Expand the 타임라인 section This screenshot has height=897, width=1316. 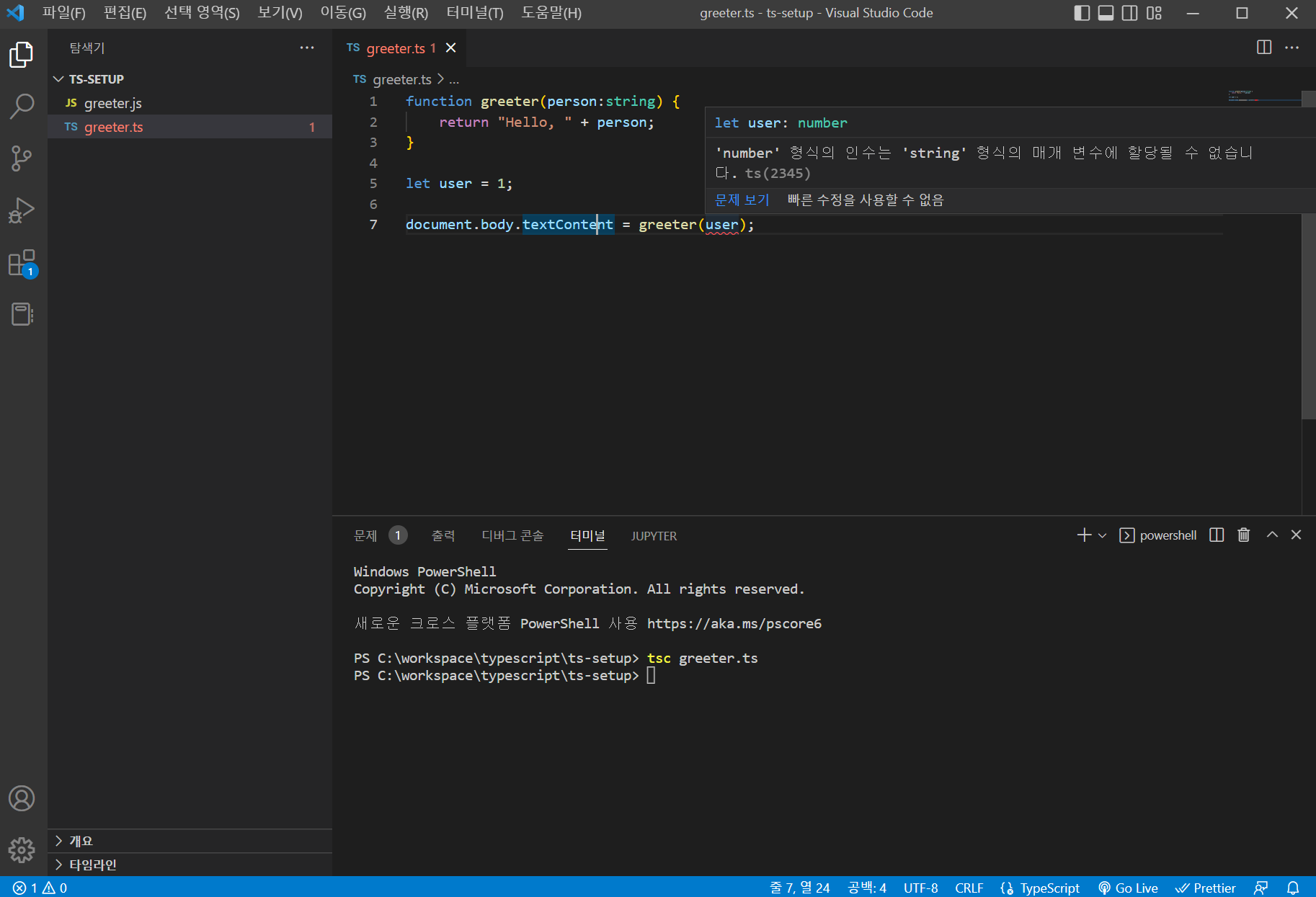tap(190, 865)
